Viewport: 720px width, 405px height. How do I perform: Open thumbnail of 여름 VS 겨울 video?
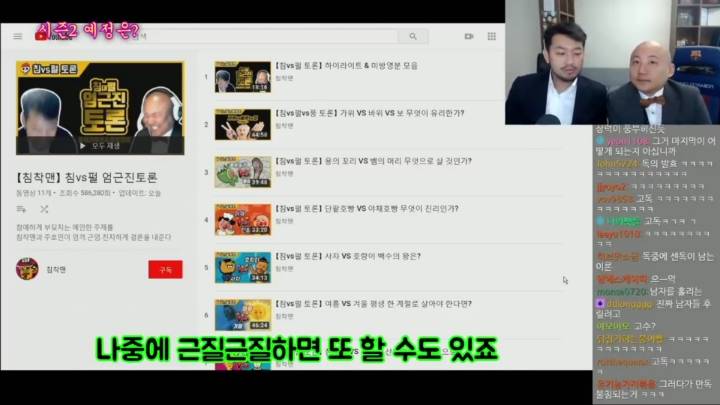(242, 315)
